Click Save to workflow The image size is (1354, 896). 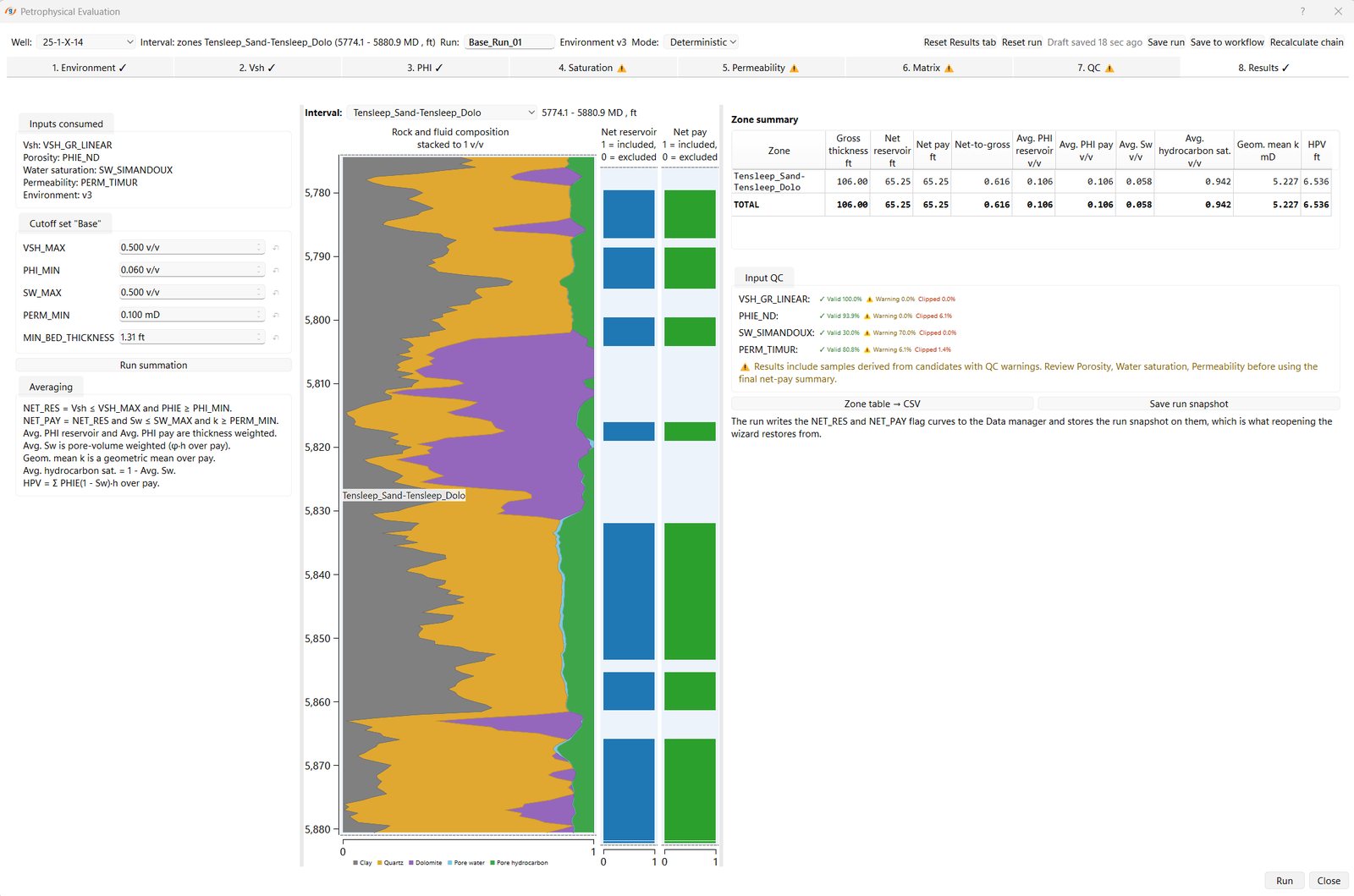coord(1227,42)
